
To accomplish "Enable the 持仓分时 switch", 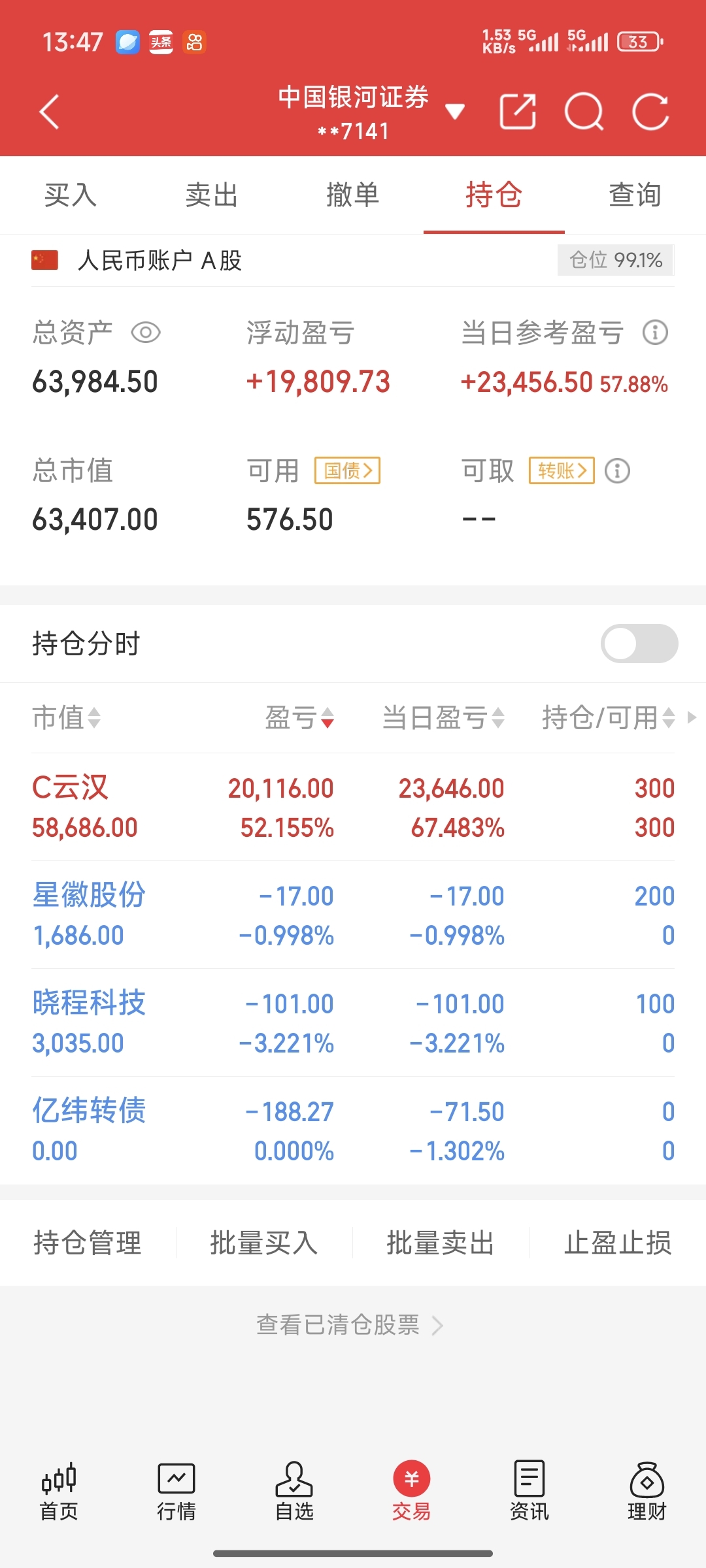I will click(x=639, y=644).
